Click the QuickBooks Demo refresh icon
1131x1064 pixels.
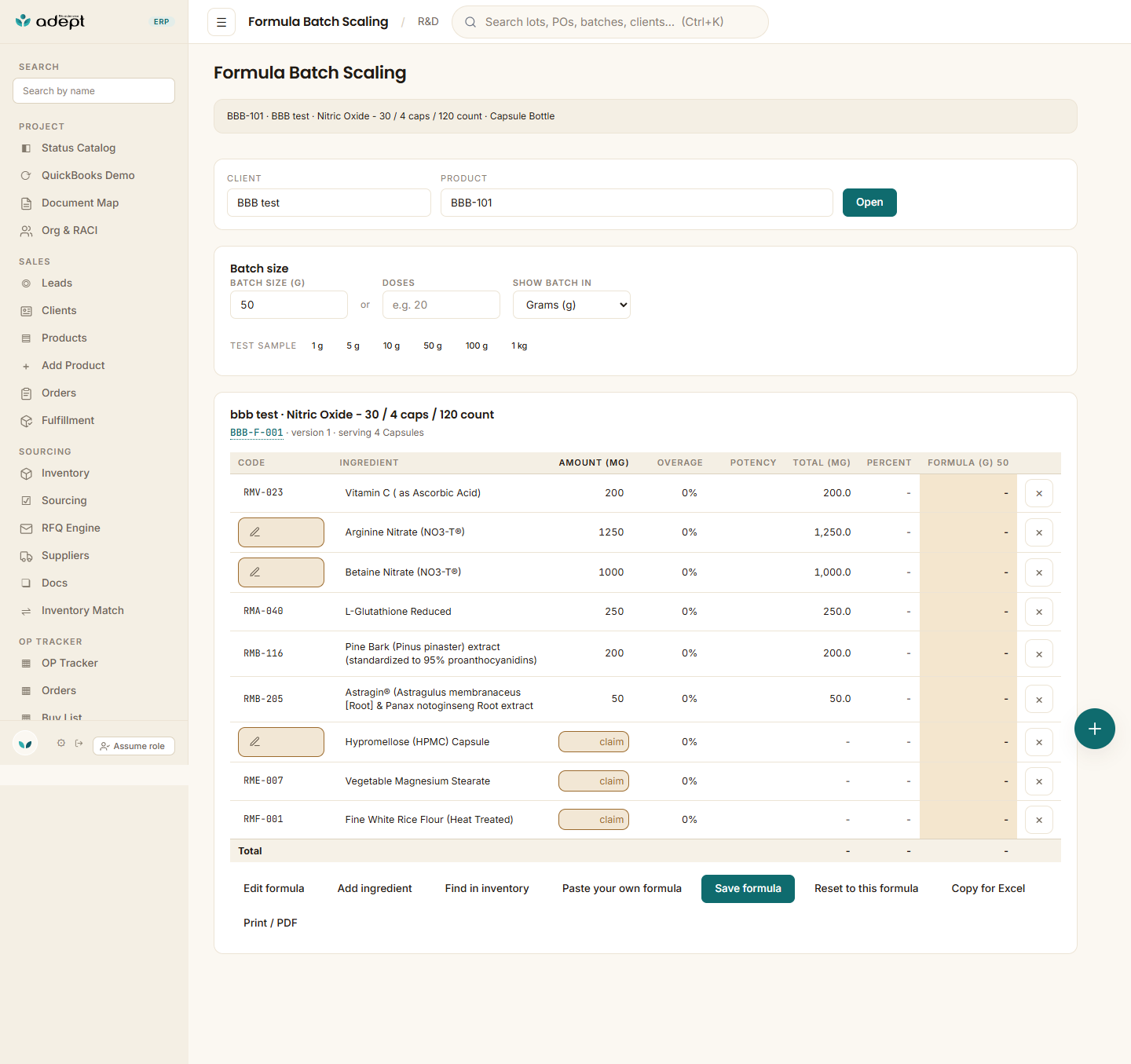tap(26, 176)
